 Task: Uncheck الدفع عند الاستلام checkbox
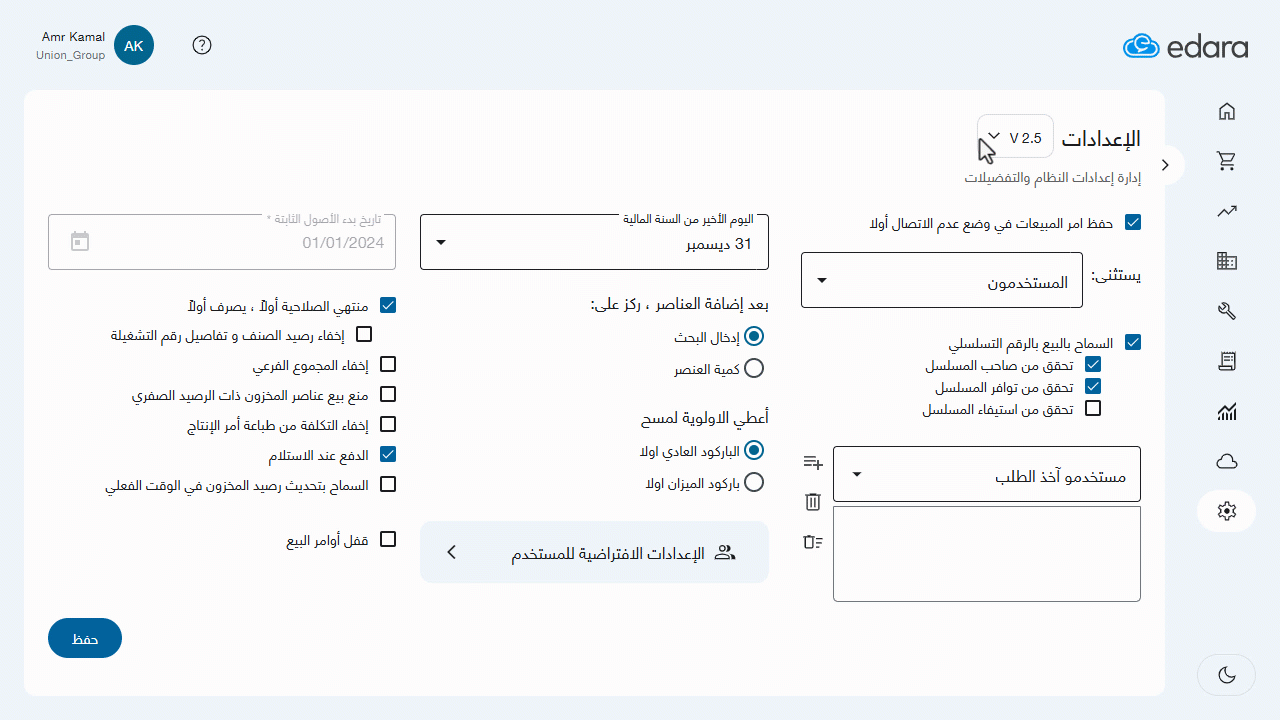coord(388,454)
